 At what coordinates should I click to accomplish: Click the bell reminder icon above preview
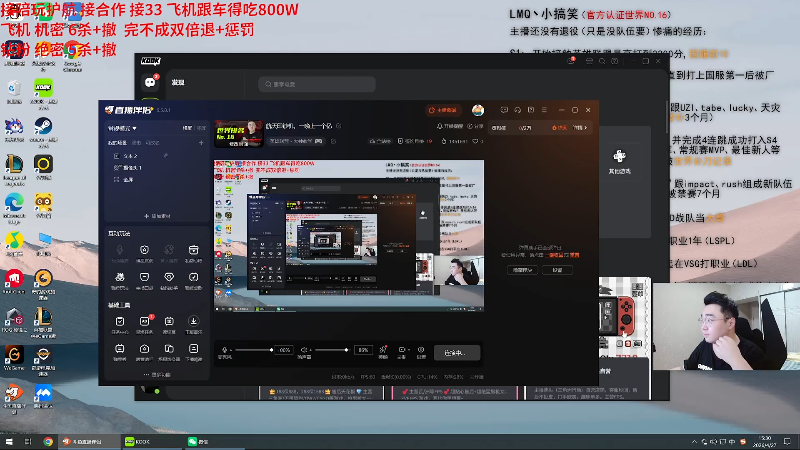(439, 126)
